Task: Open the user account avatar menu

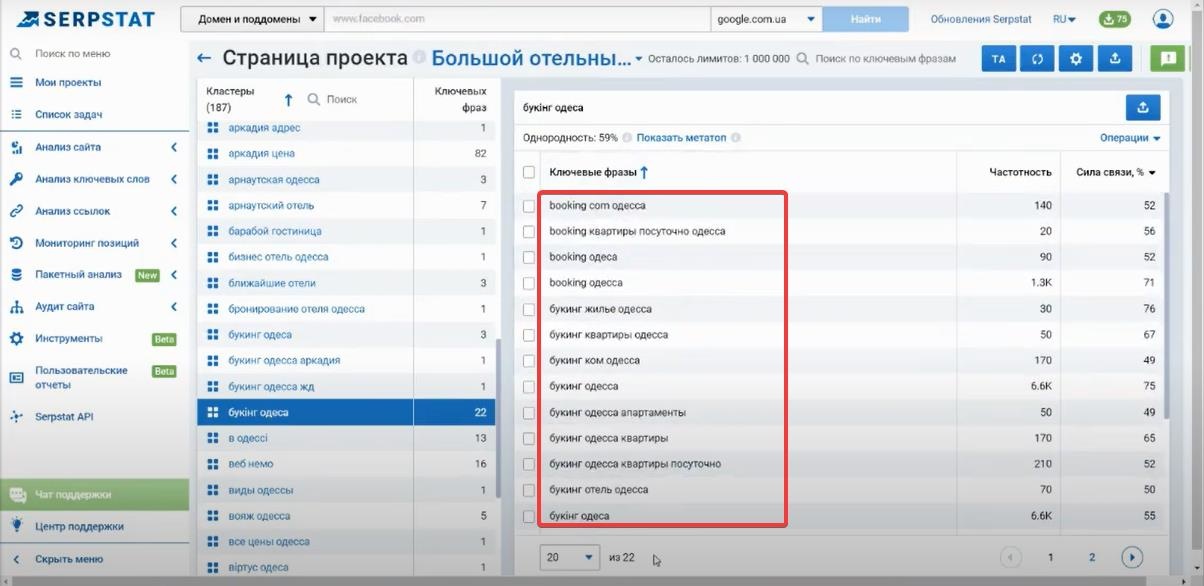Action: [1163, 19]
